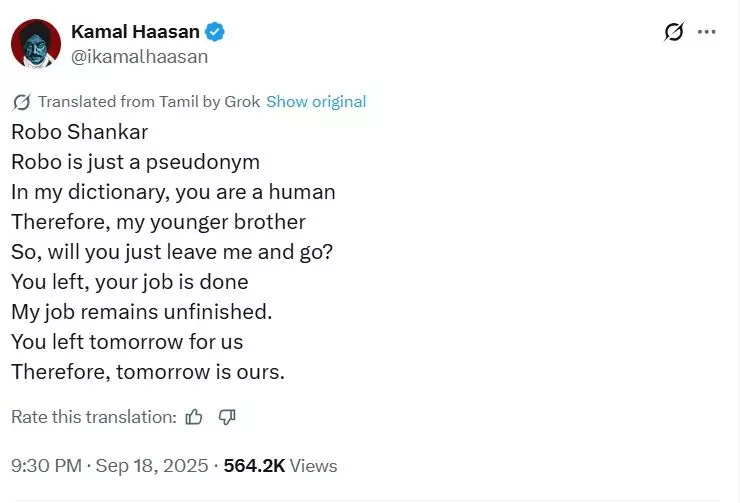
Task: Click the Kamal Haasan display name
Action: click(x=135, y=32)
